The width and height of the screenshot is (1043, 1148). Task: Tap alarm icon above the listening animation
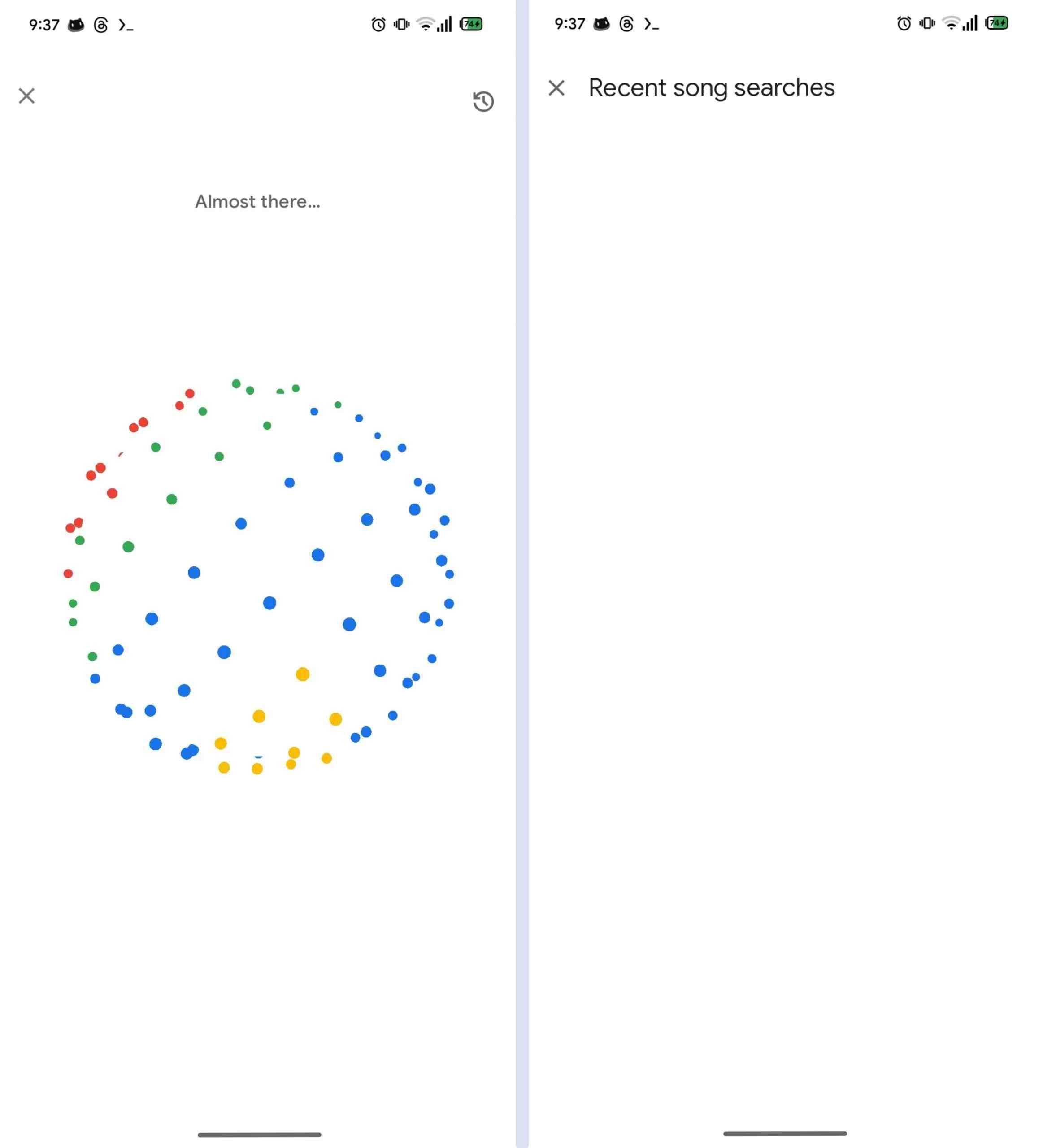tap(378, 25)
